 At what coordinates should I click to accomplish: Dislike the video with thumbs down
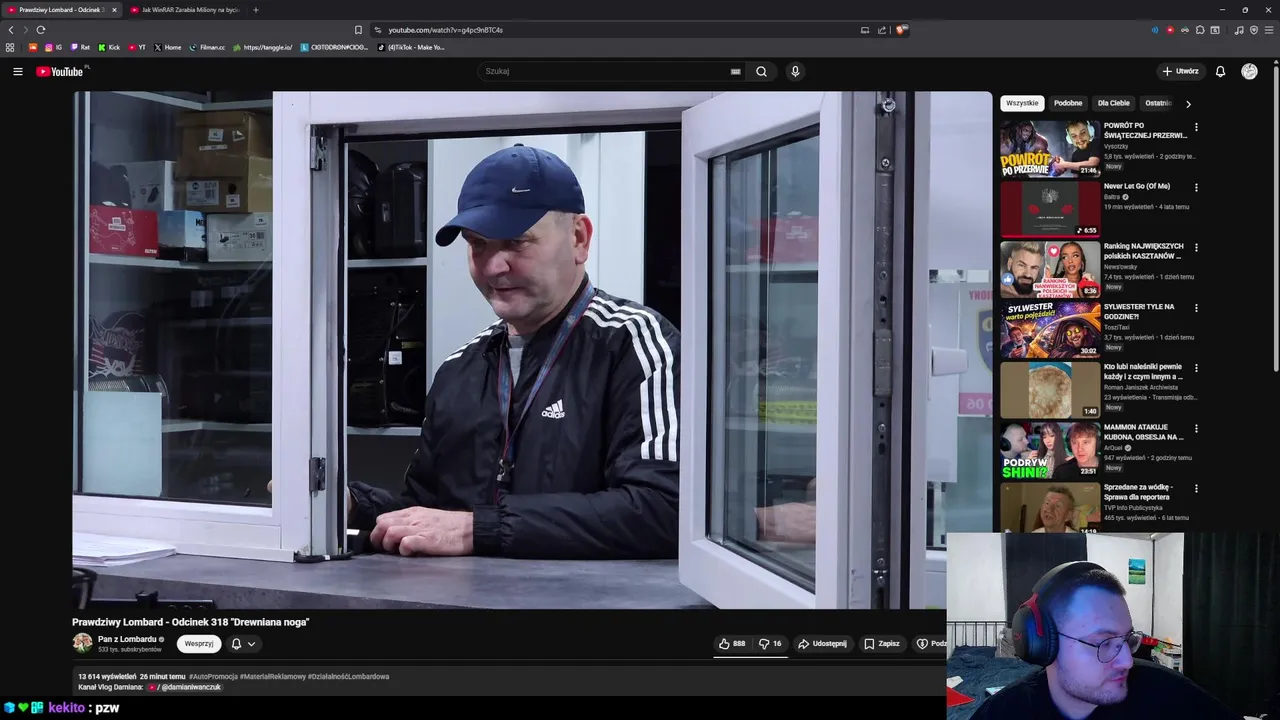(770, 644)
